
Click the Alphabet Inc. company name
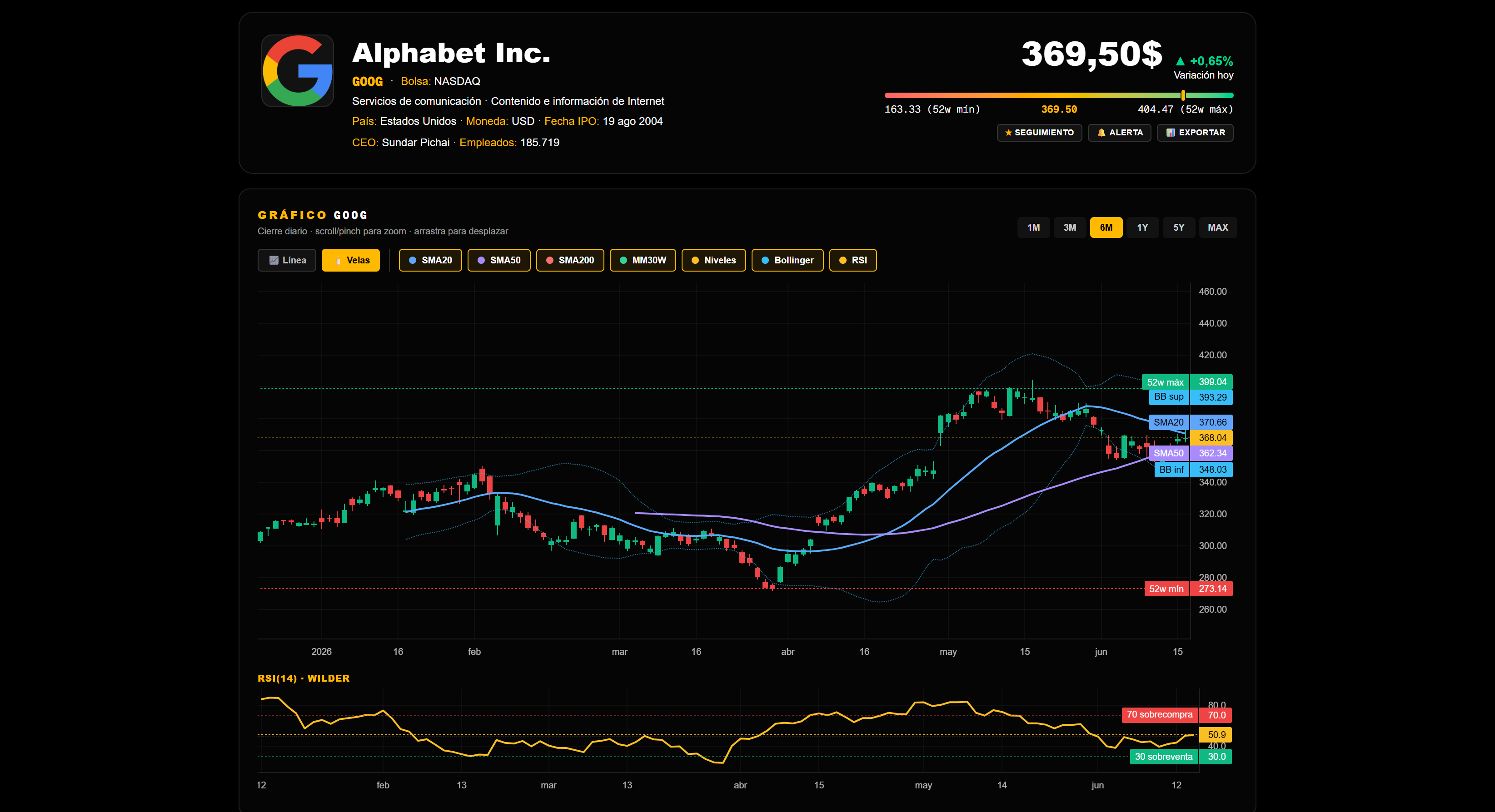click(x=451, y=53)
